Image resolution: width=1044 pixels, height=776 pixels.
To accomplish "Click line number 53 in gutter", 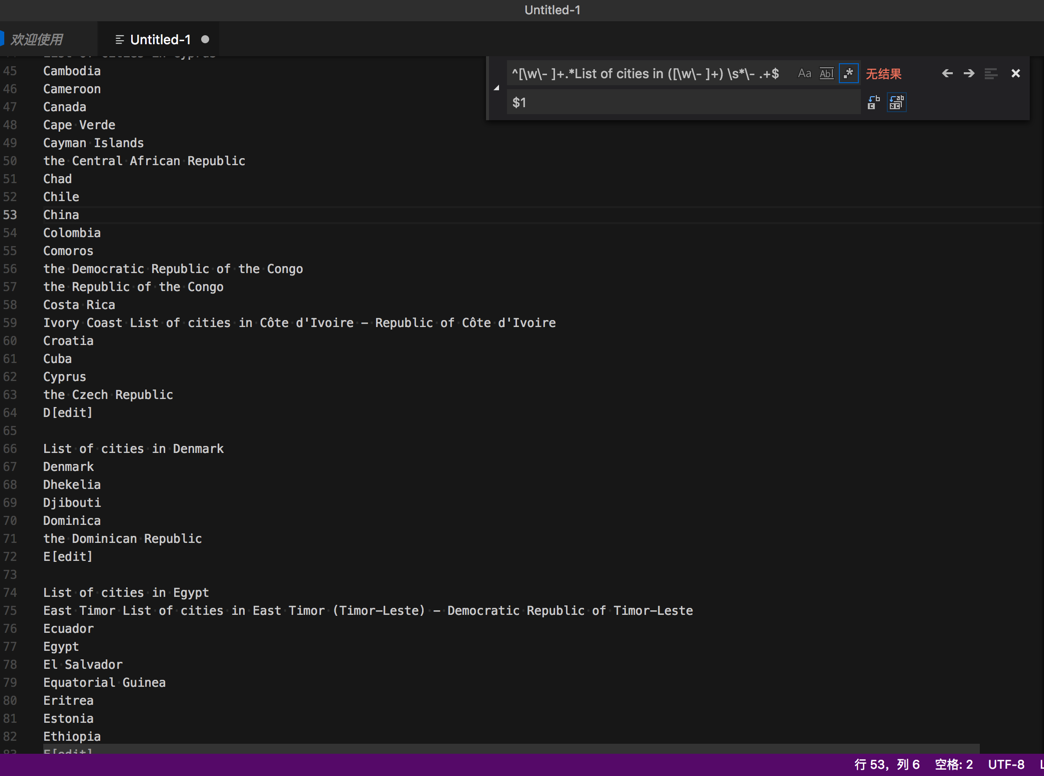I will coord(10,214).
